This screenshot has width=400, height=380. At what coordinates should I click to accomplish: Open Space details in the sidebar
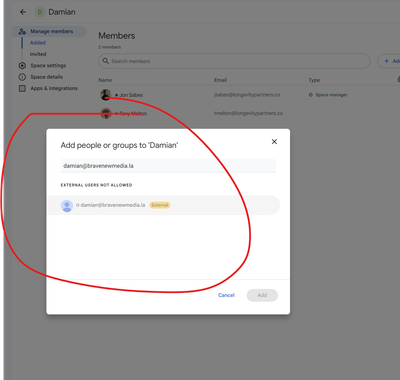click(x=47, y=77)
